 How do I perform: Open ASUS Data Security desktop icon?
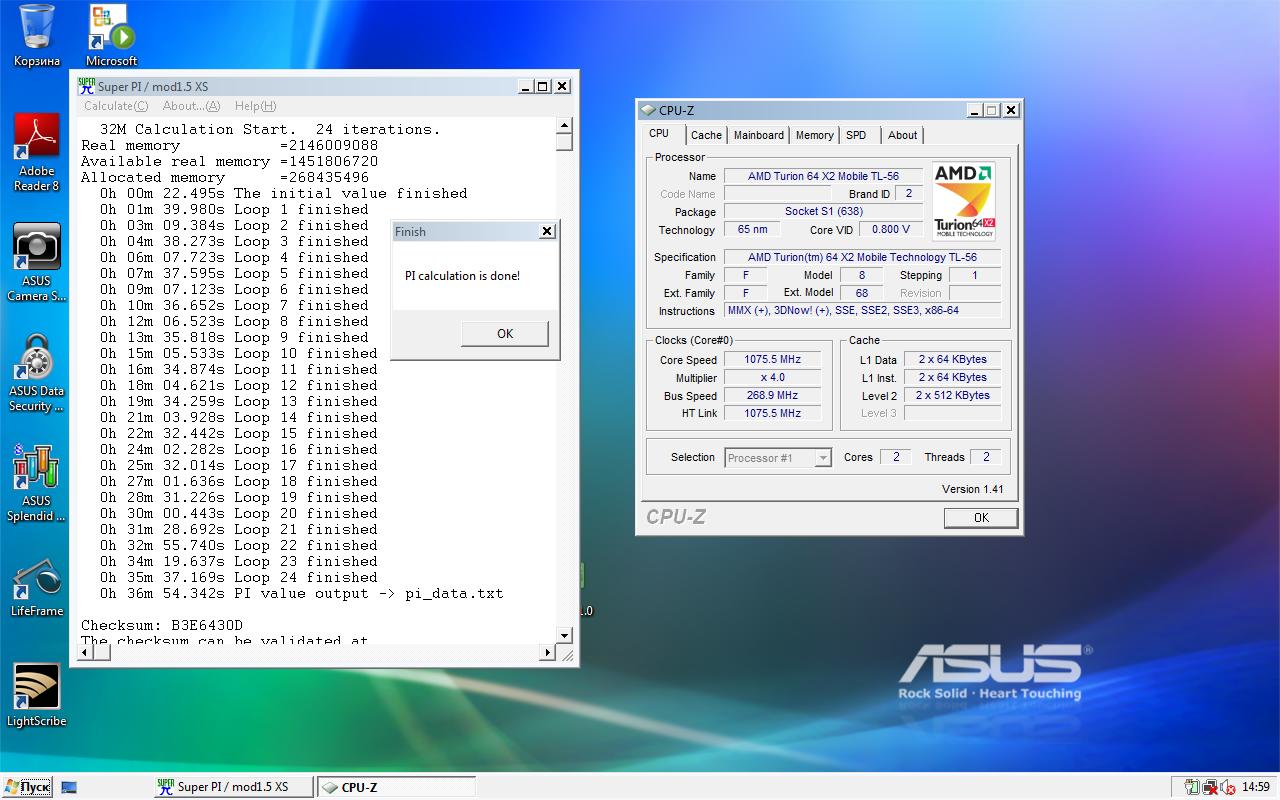click(36, 372)
